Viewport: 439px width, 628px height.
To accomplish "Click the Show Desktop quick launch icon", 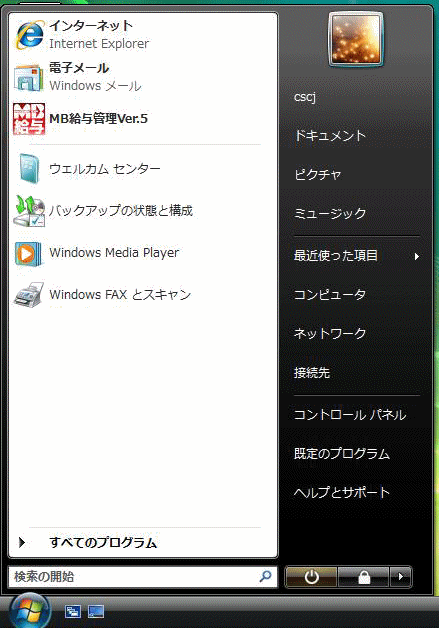I will pos(96,612).
